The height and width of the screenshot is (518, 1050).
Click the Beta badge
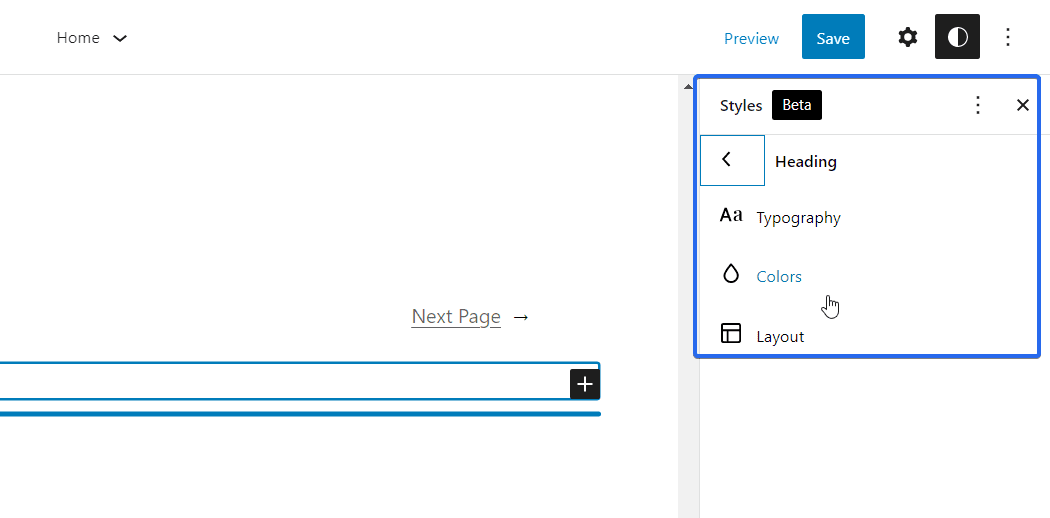797,105
